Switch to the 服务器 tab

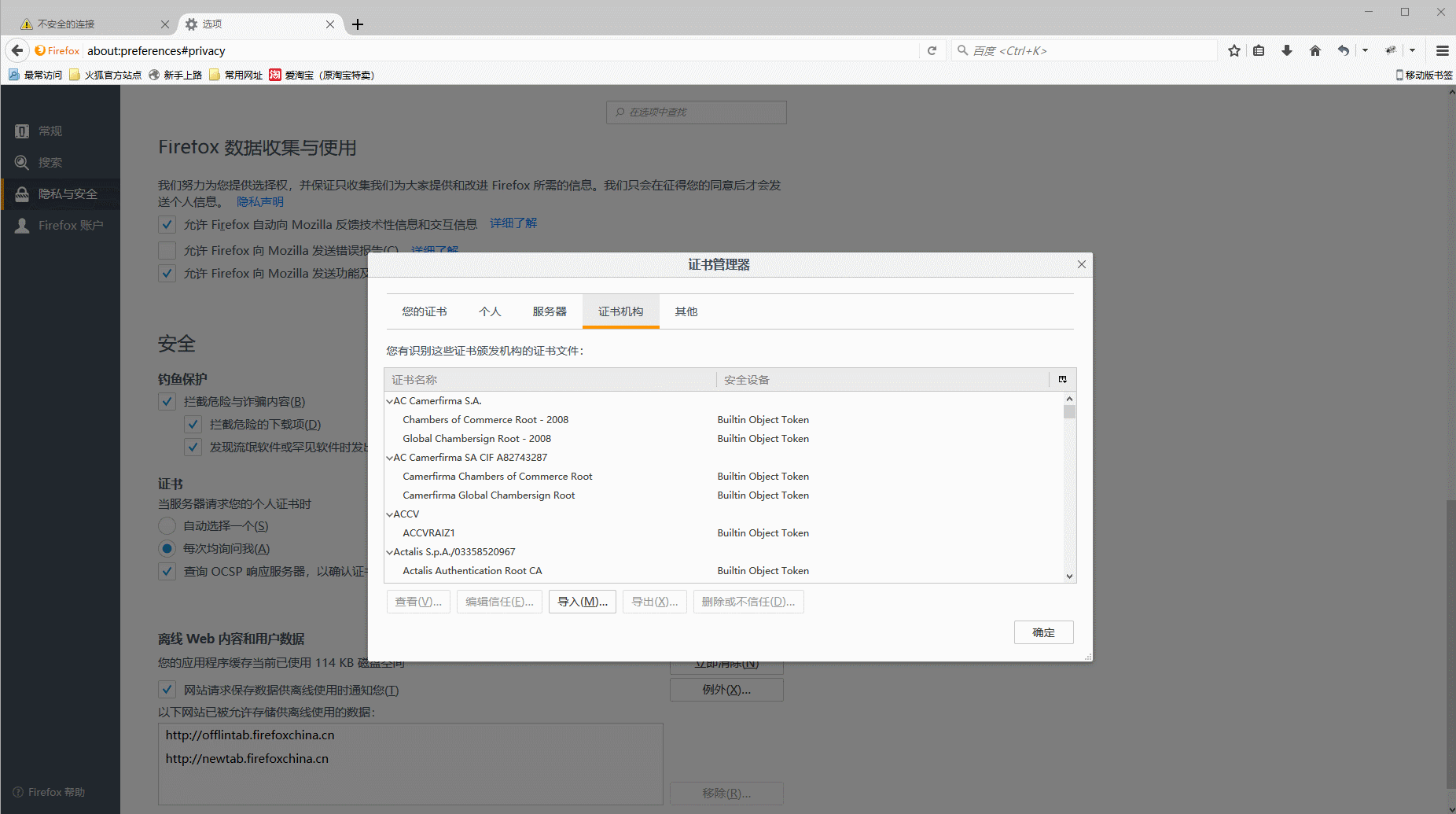coord(550,311)
